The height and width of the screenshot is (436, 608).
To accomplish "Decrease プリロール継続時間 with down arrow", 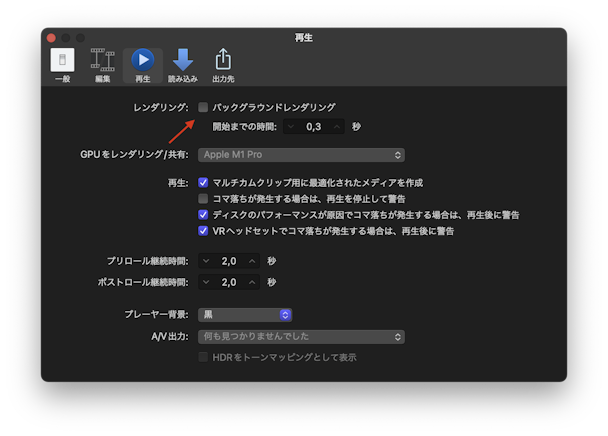I will [x=206, y=261].
